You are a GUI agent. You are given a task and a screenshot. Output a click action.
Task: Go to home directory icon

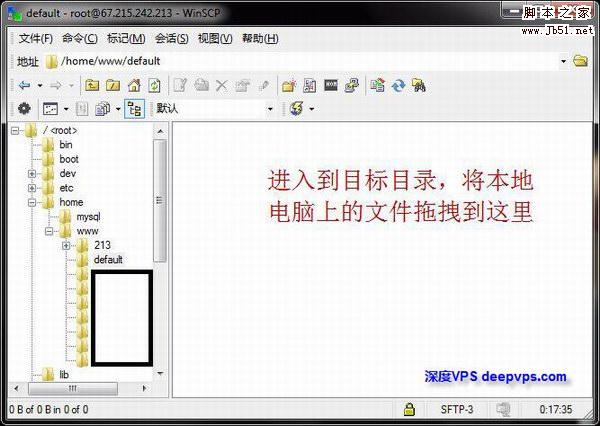coord(134,85)
